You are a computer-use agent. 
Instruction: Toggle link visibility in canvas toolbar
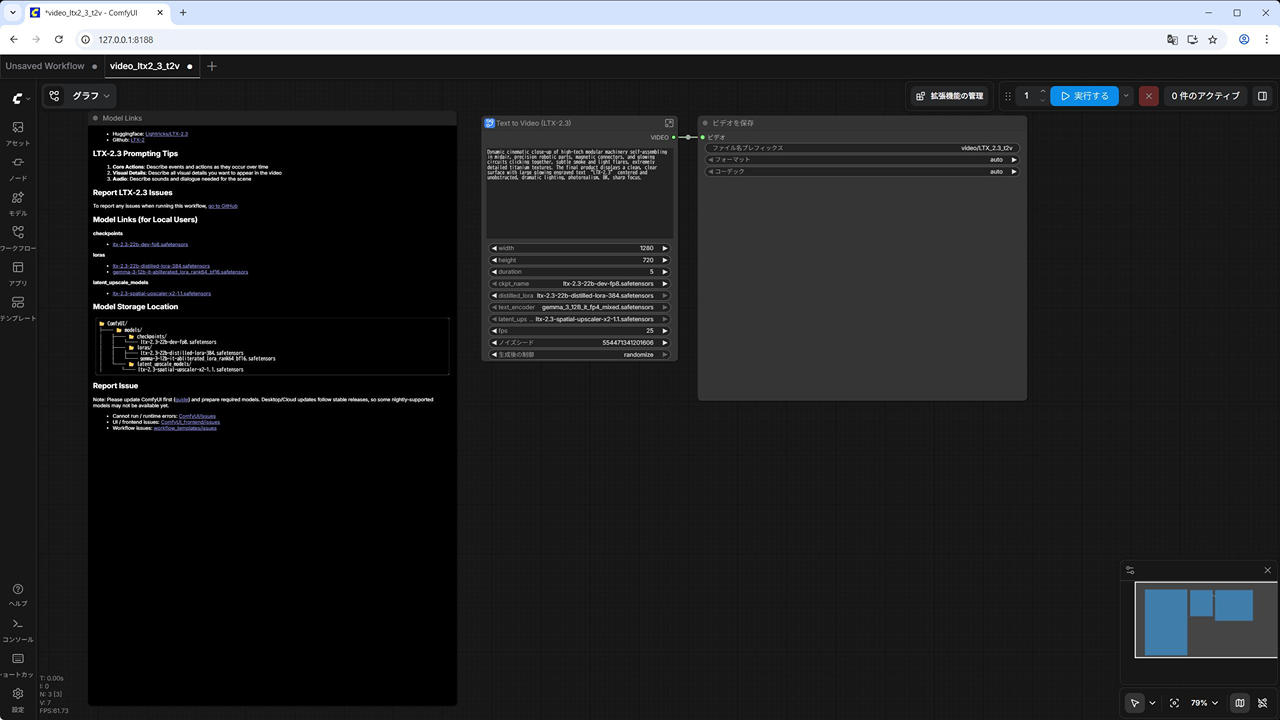tap(1263, 703)
